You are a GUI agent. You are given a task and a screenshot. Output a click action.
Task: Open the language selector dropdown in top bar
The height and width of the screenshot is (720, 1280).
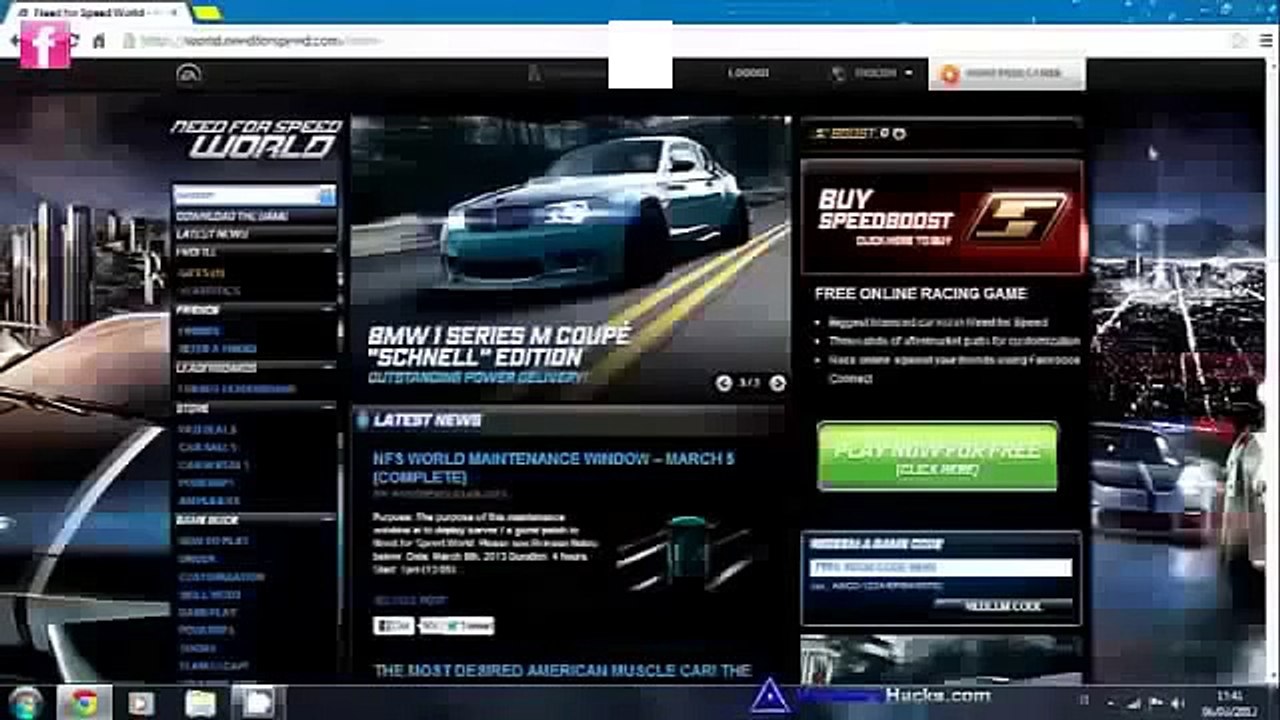[873, 73]
